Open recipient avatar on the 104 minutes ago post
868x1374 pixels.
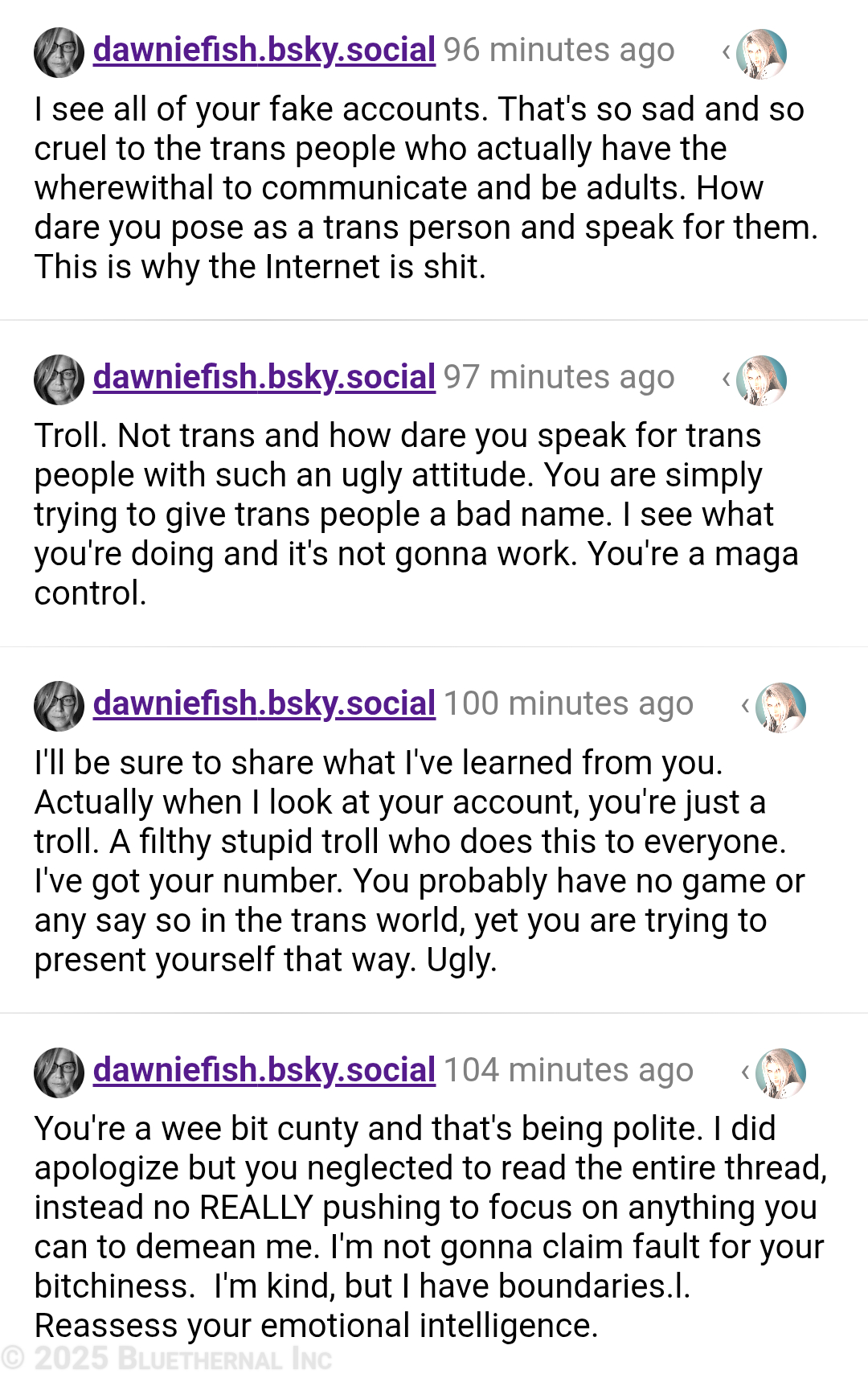point(780,1073)
